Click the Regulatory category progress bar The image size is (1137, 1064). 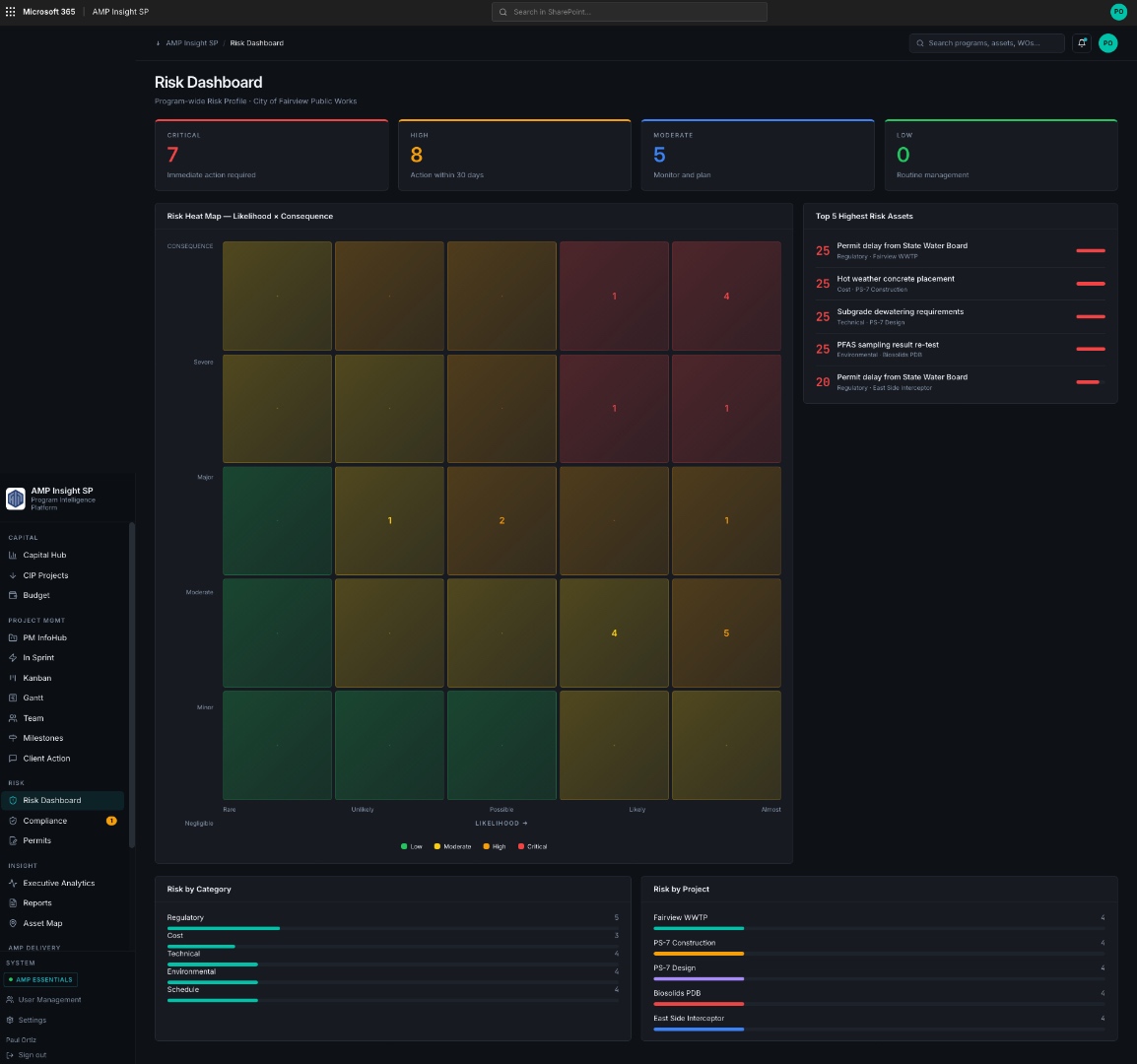(x=392, y=928)
